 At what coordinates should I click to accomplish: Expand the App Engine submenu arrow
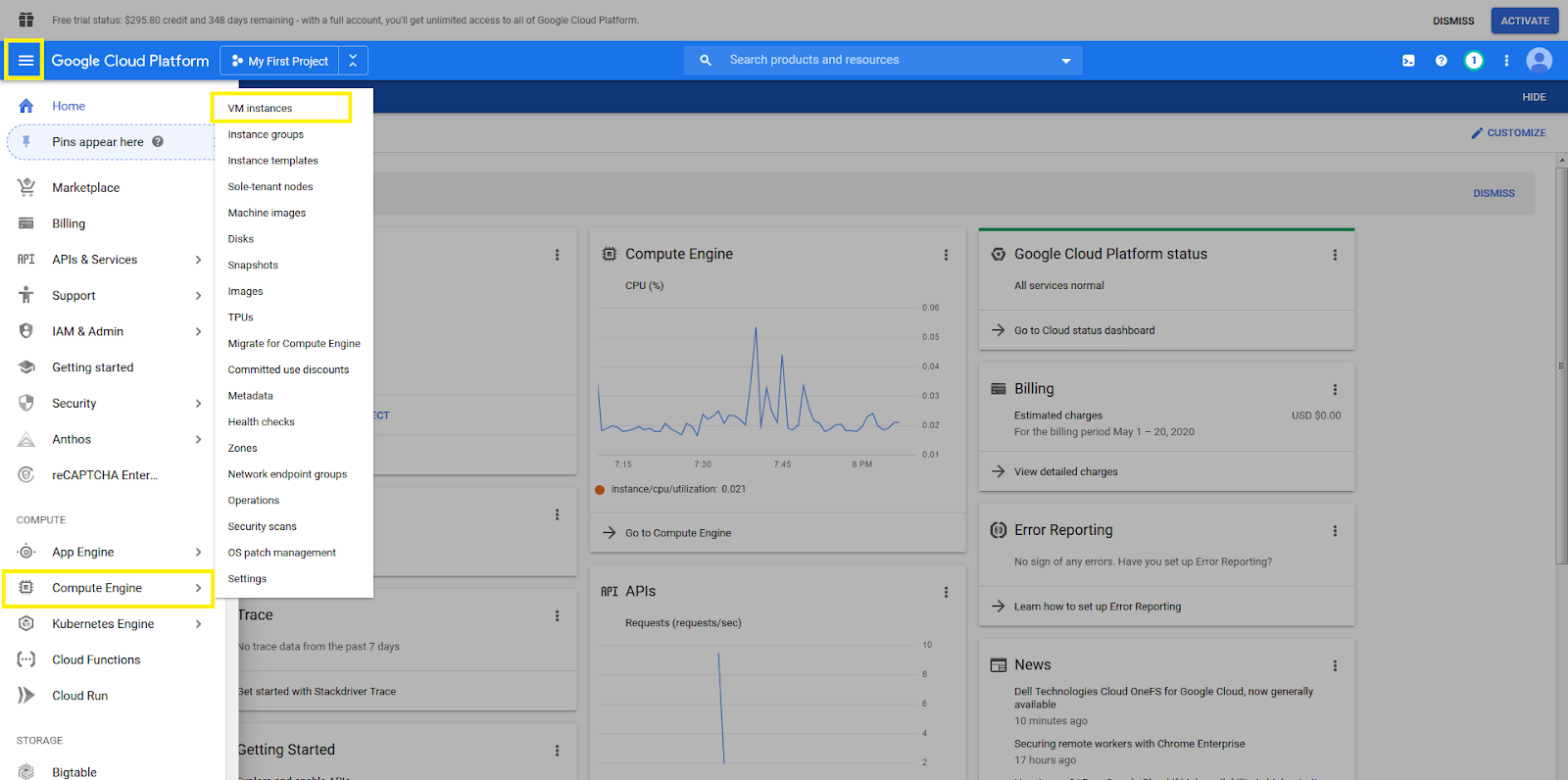[x=198, y=552]
